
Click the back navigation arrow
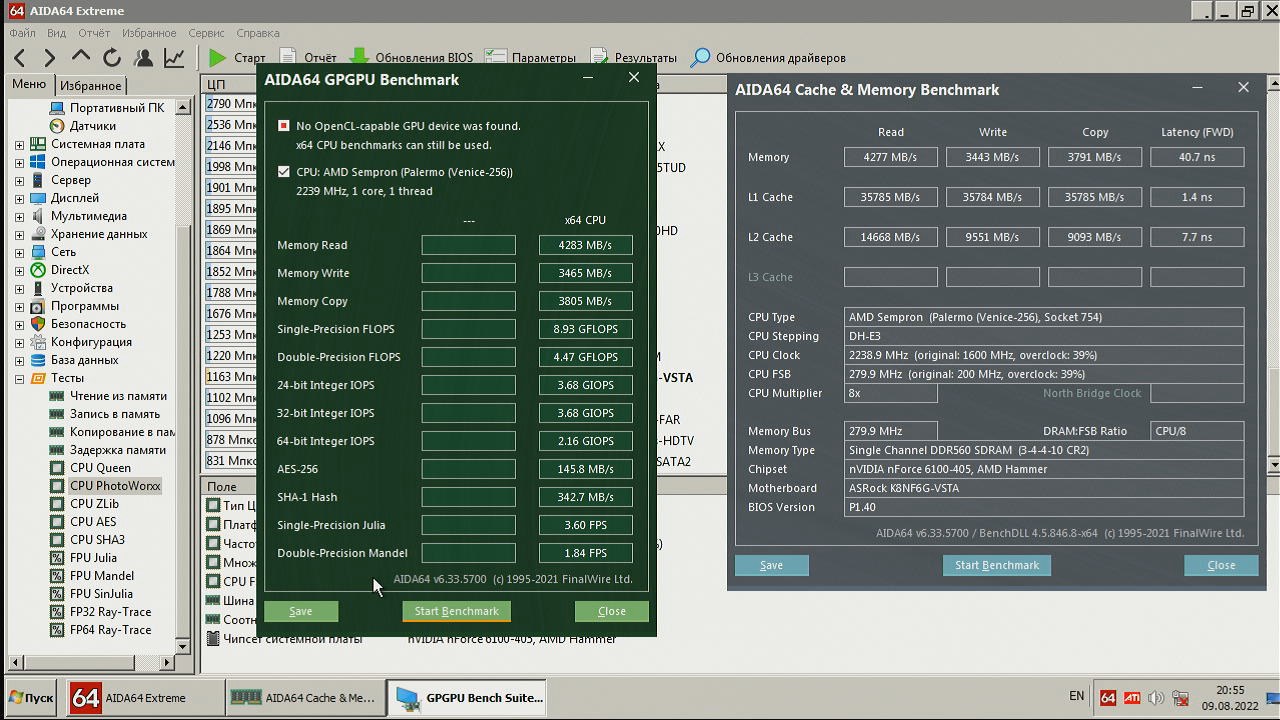[x=20, y=58]
